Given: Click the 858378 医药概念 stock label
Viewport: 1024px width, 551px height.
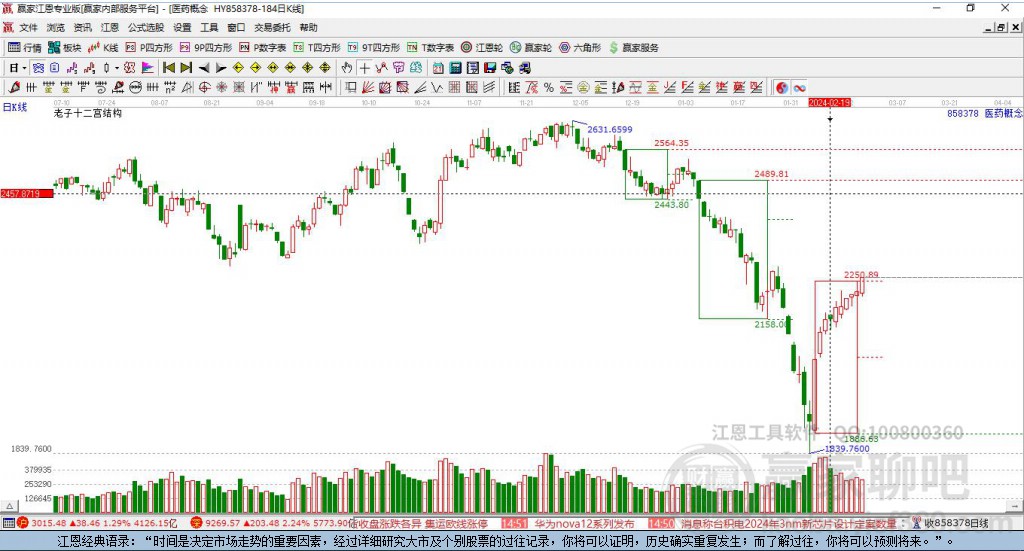Looking at the screenshot, I should (985, 113).
